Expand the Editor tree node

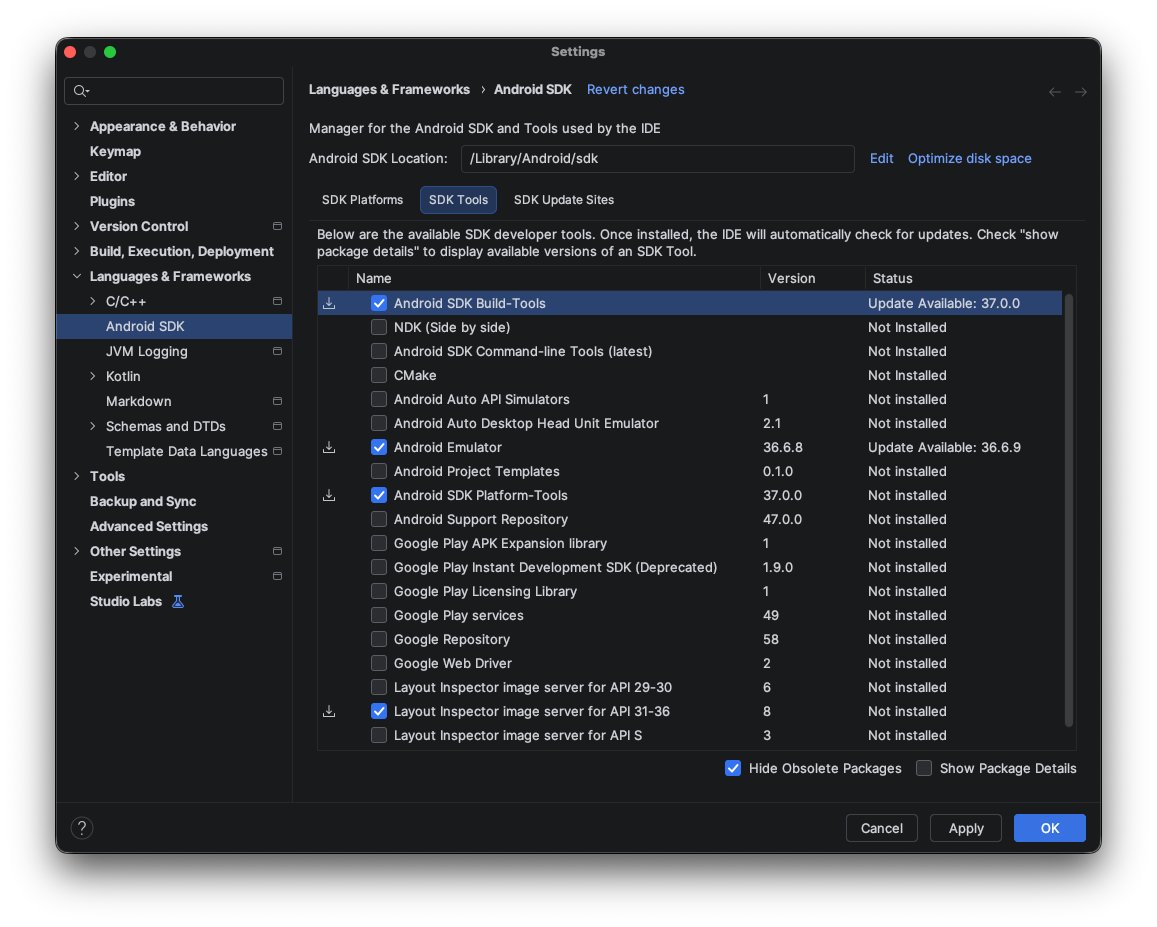coord(77,176)
